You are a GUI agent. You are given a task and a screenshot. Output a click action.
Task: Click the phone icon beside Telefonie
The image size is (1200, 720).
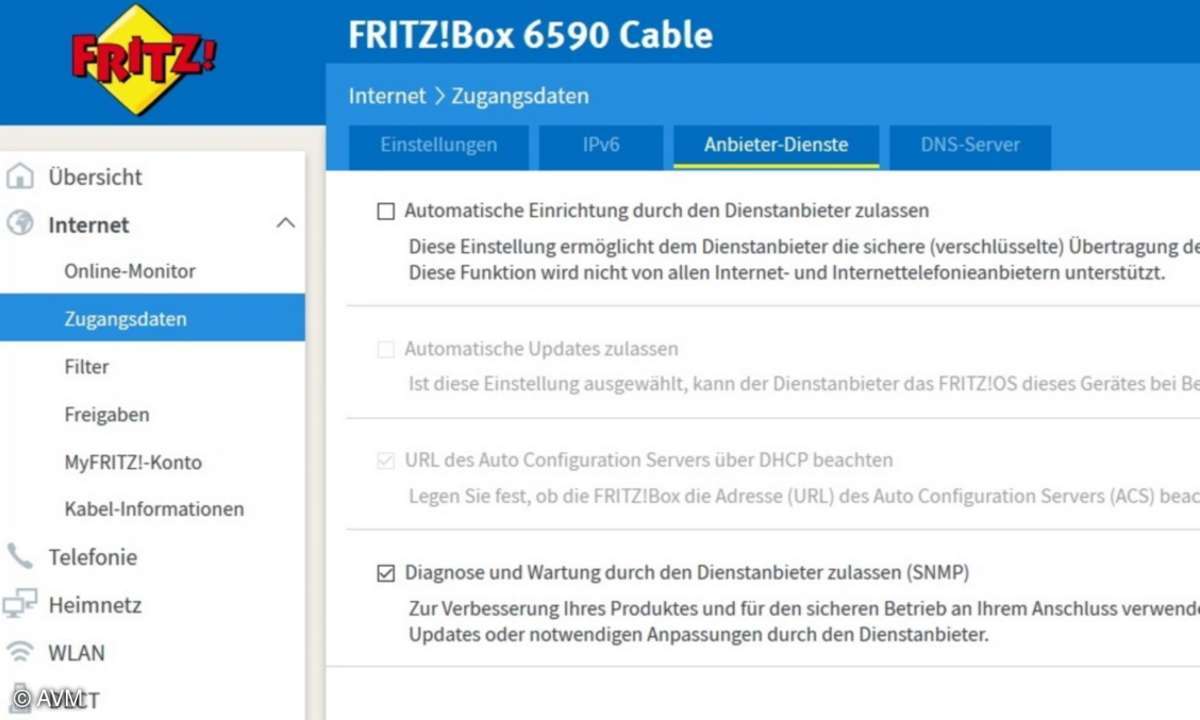point(20,557)
